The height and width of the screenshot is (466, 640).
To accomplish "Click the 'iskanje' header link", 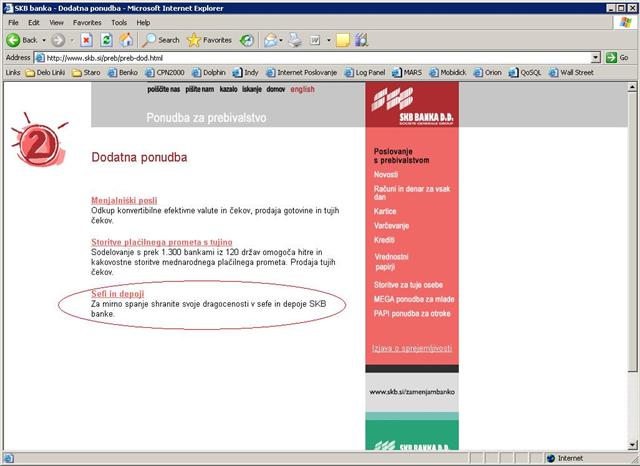I will tap(251, 89).
